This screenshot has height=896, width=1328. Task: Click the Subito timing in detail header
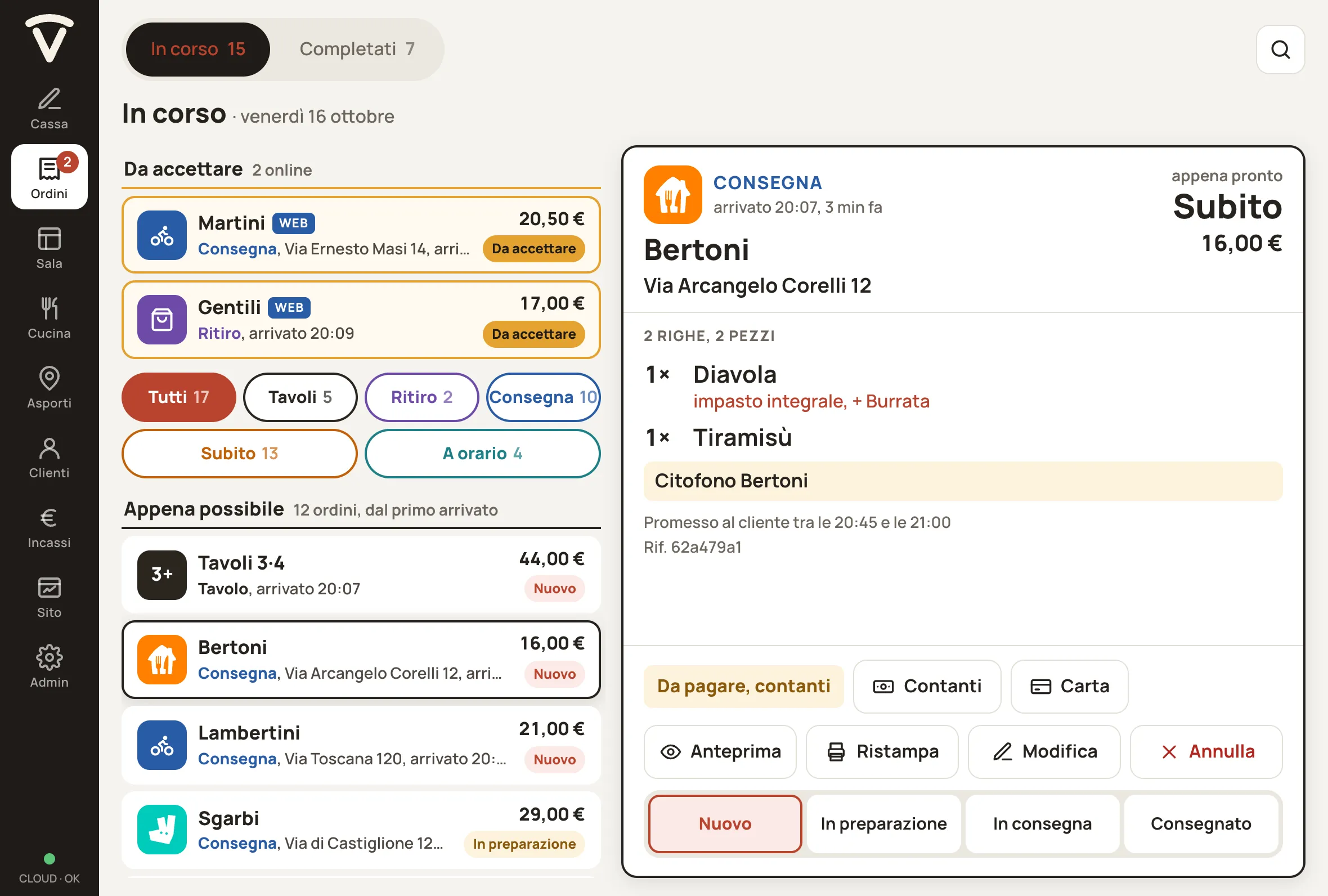tap(1227, 207)
